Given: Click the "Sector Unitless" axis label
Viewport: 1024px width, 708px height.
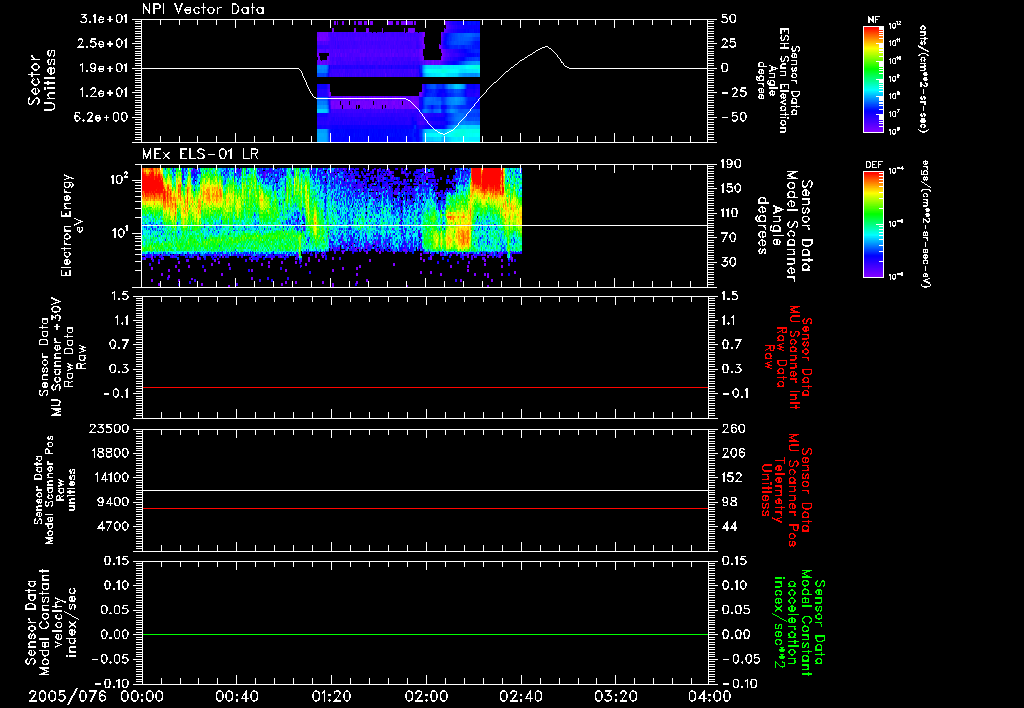Looking at the screenshot, I should tap(42, 80).
